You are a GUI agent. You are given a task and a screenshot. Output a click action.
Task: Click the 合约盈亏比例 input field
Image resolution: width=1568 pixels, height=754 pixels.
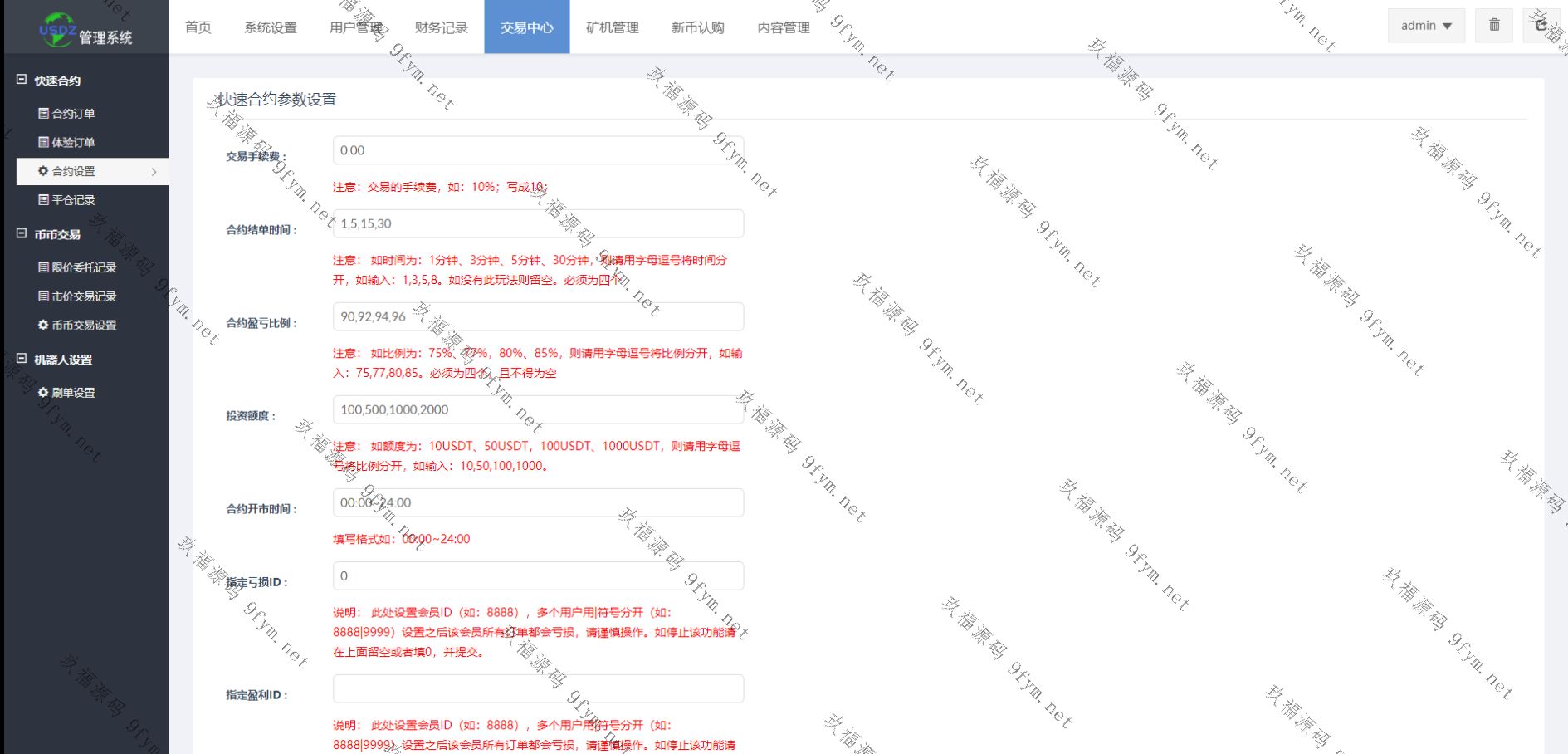pyautogui.click(x=539, y=316)
